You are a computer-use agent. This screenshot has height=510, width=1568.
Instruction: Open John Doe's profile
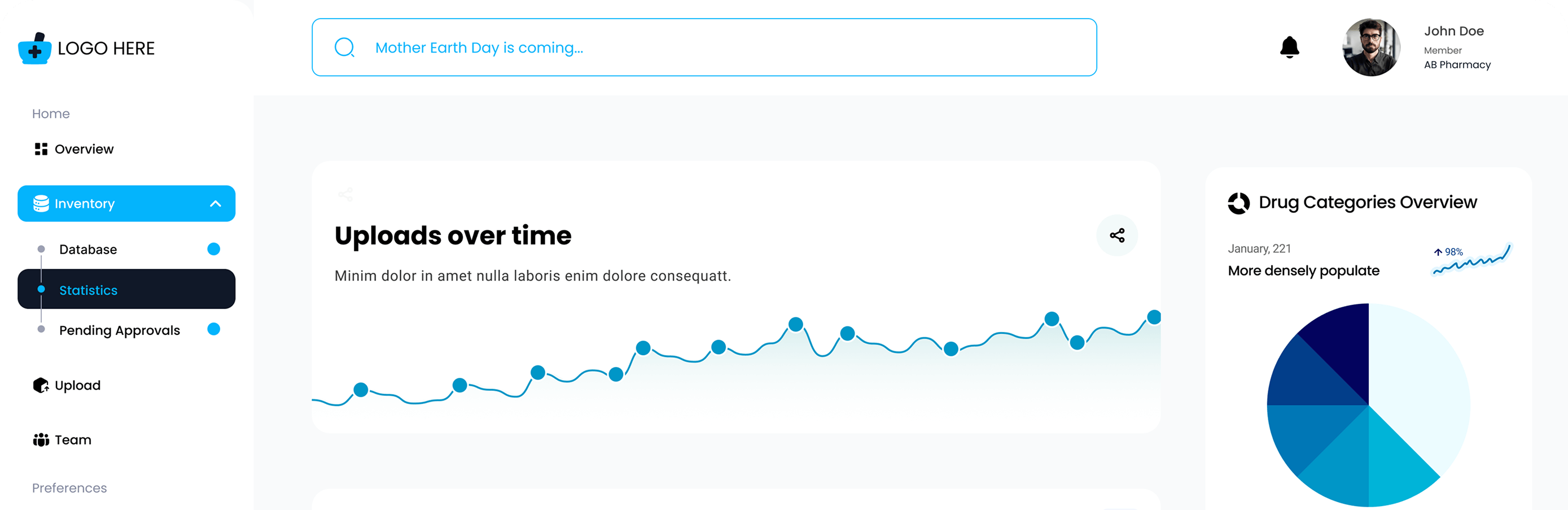click(x=1372, y=47)
